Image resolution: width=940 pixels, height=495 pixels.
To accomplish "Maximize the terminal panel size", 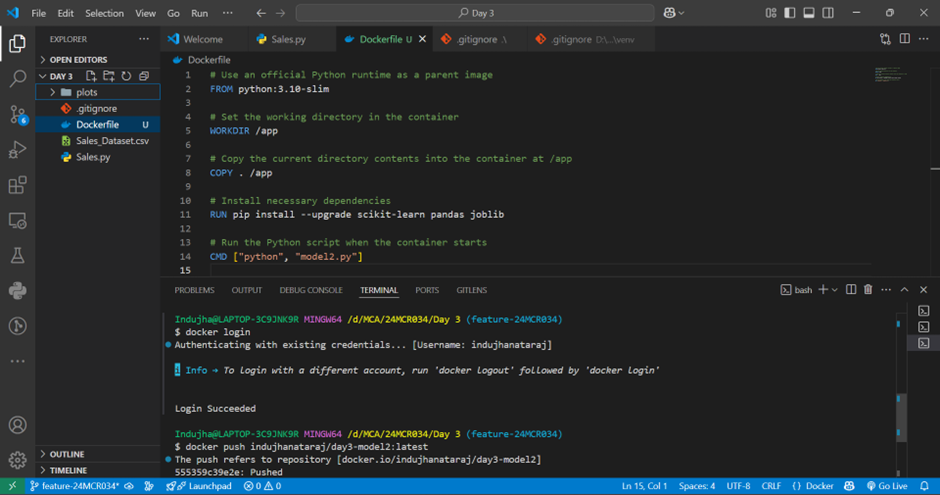I will coord(905,289).
